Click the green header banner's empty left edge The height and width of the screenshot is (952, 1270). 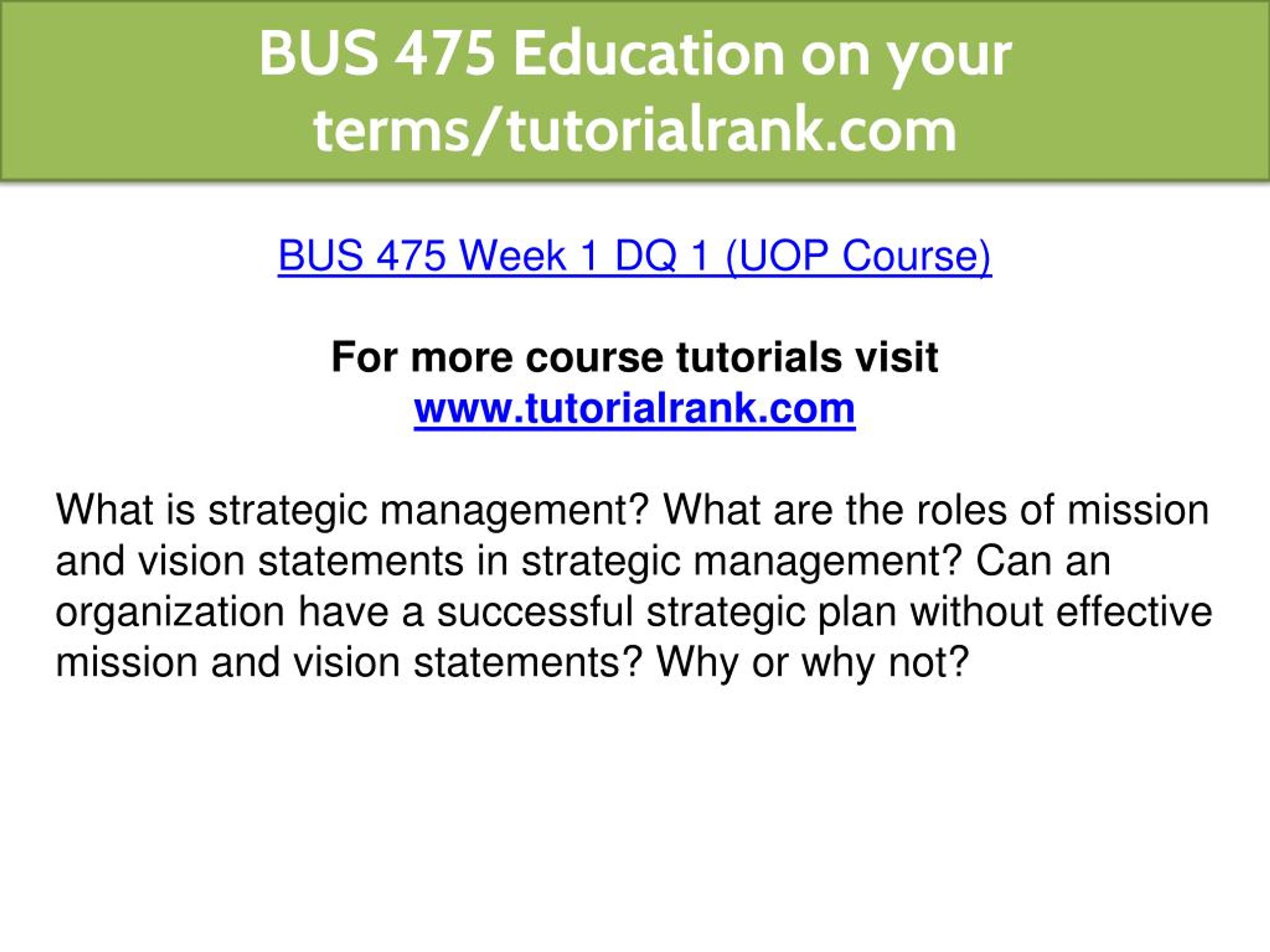[x=115, y=92]
